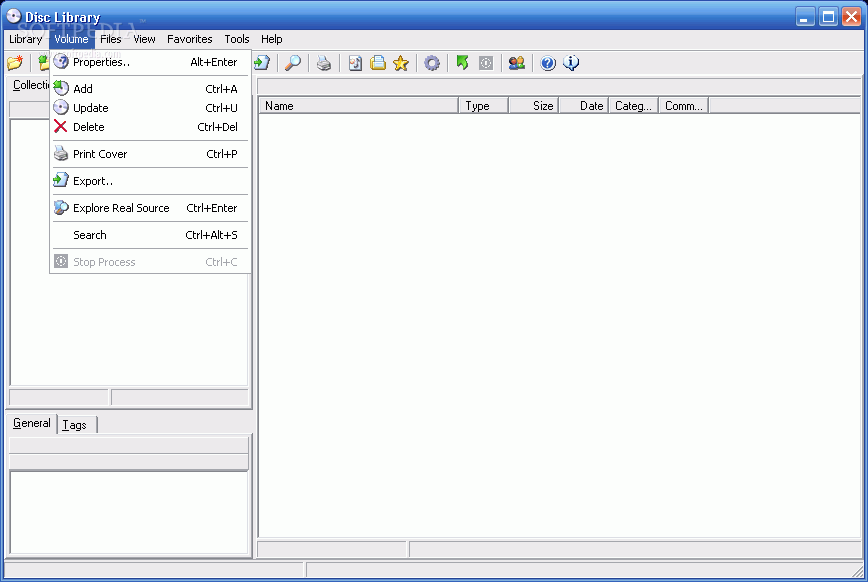Click the Comm... column header

pos(684,105)
